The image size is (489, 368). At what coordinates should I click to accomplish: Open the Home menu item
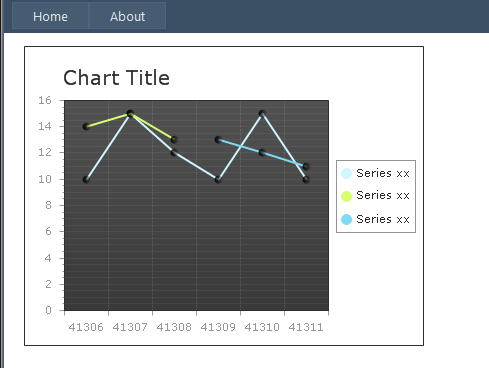click(50, 16)
